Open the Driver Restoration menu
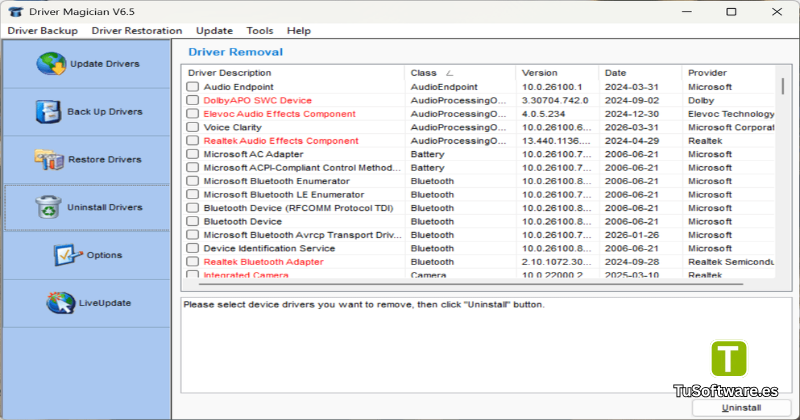This screenshot has width=800, height=420. point(137,31)
